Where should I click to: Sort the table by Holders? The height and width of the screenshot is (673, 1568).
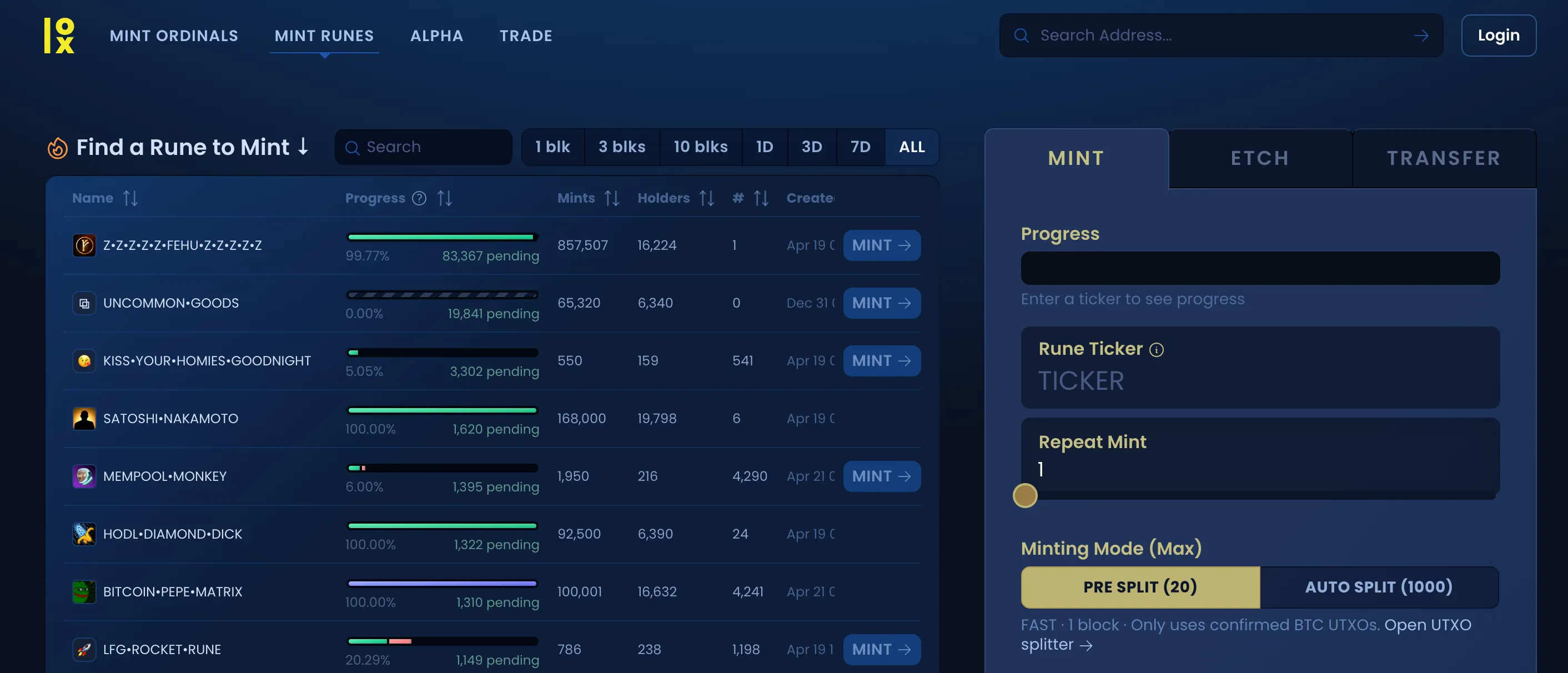pyautogui.click(x=706, y=198)
